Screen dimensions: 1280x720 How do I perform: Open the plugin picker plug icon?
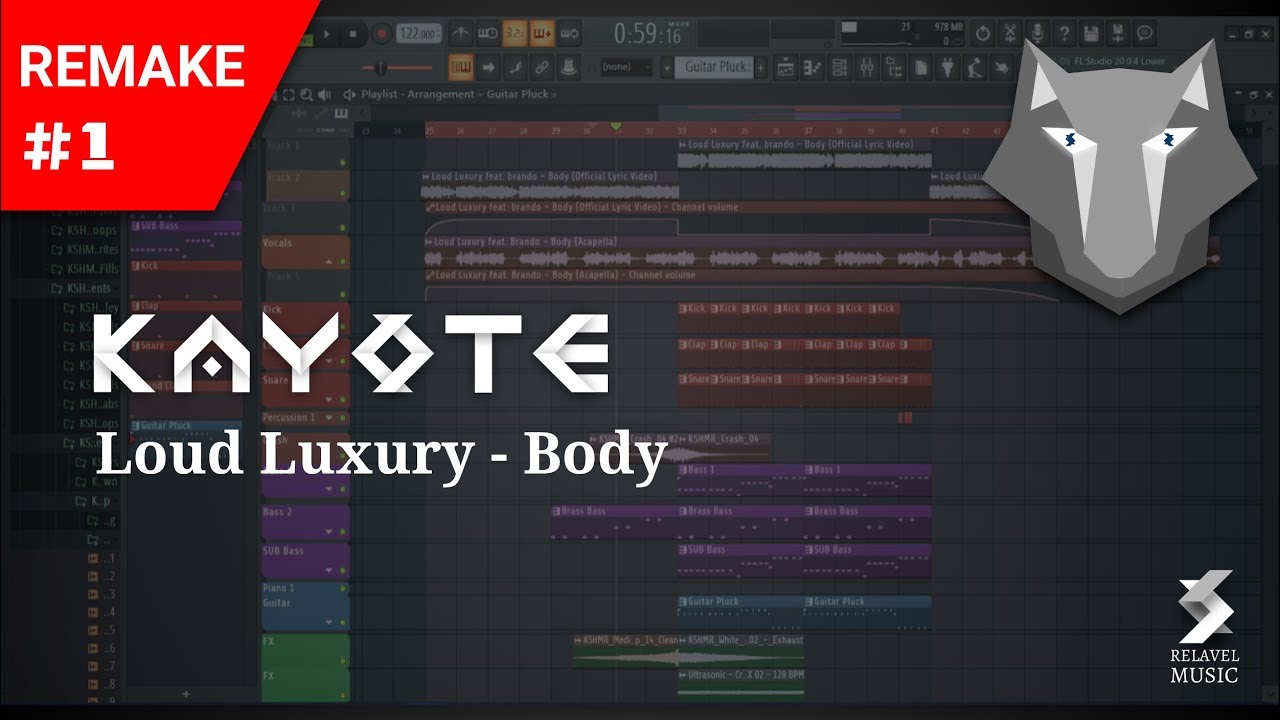948,67
